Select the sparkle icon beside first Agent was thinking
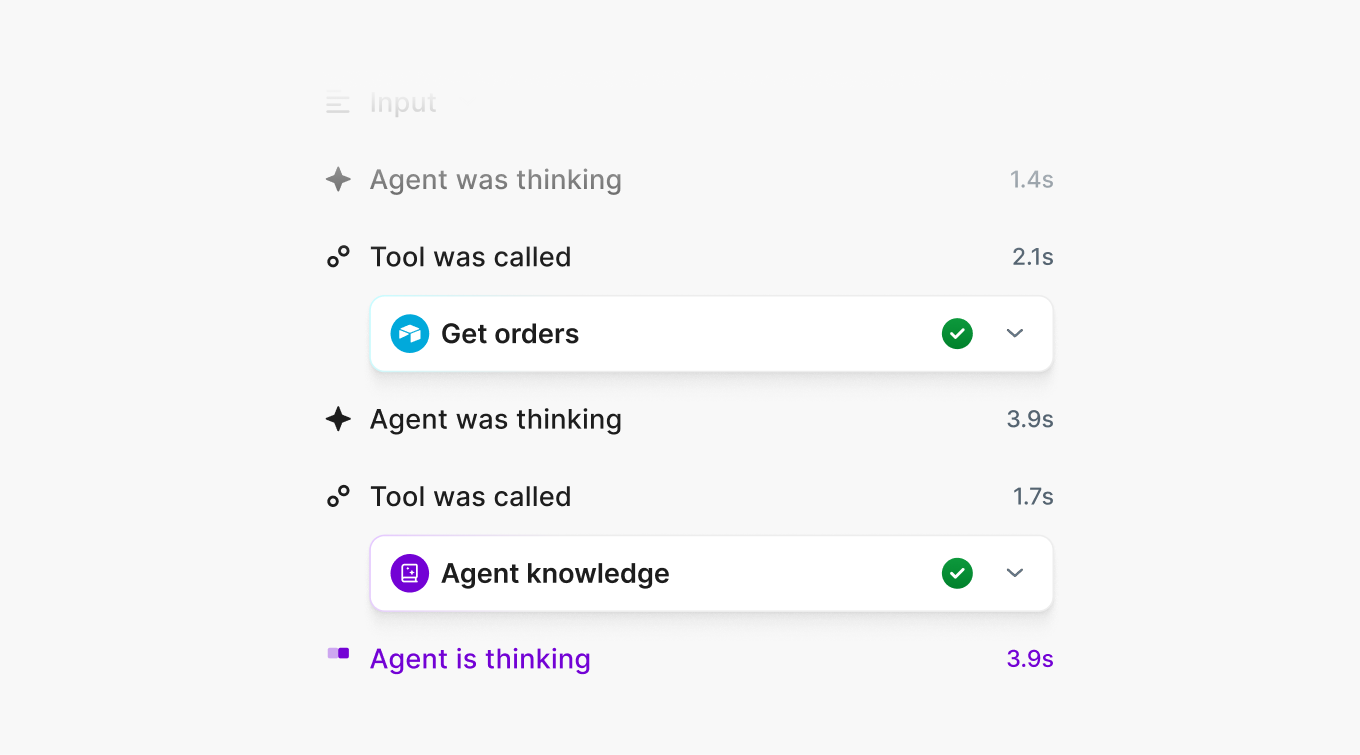The height and width of the screenshot is (755, 1360). click(338, 179)
